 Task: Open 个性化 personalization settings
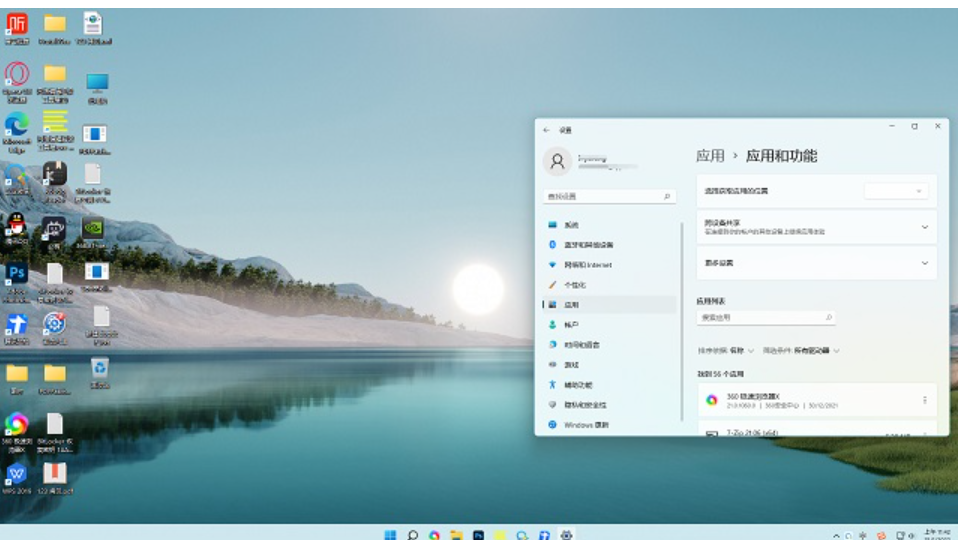pyautogui.click(x=575, y=285)
